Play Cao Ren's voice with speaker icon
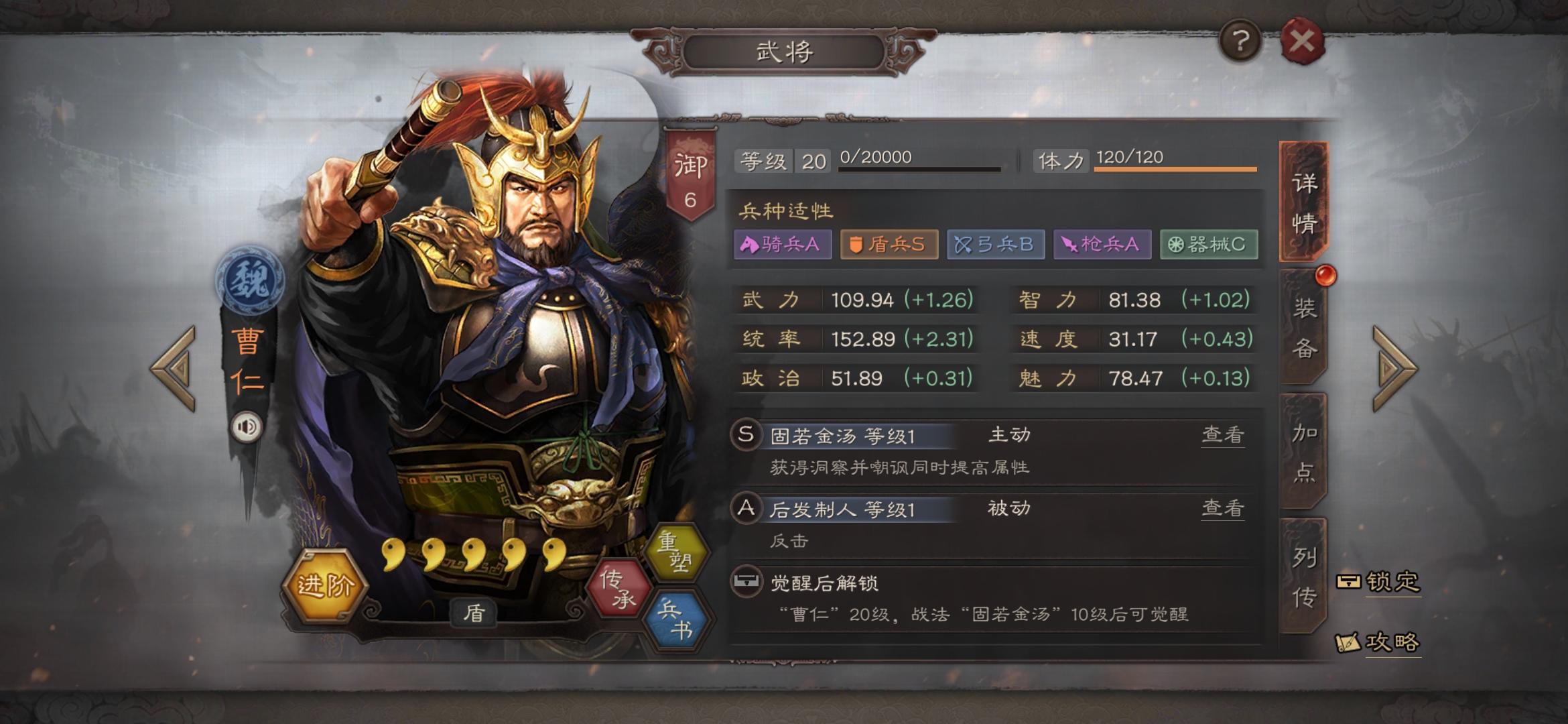The height and width of the screenshot is (724, 1568). coord(247,426)
